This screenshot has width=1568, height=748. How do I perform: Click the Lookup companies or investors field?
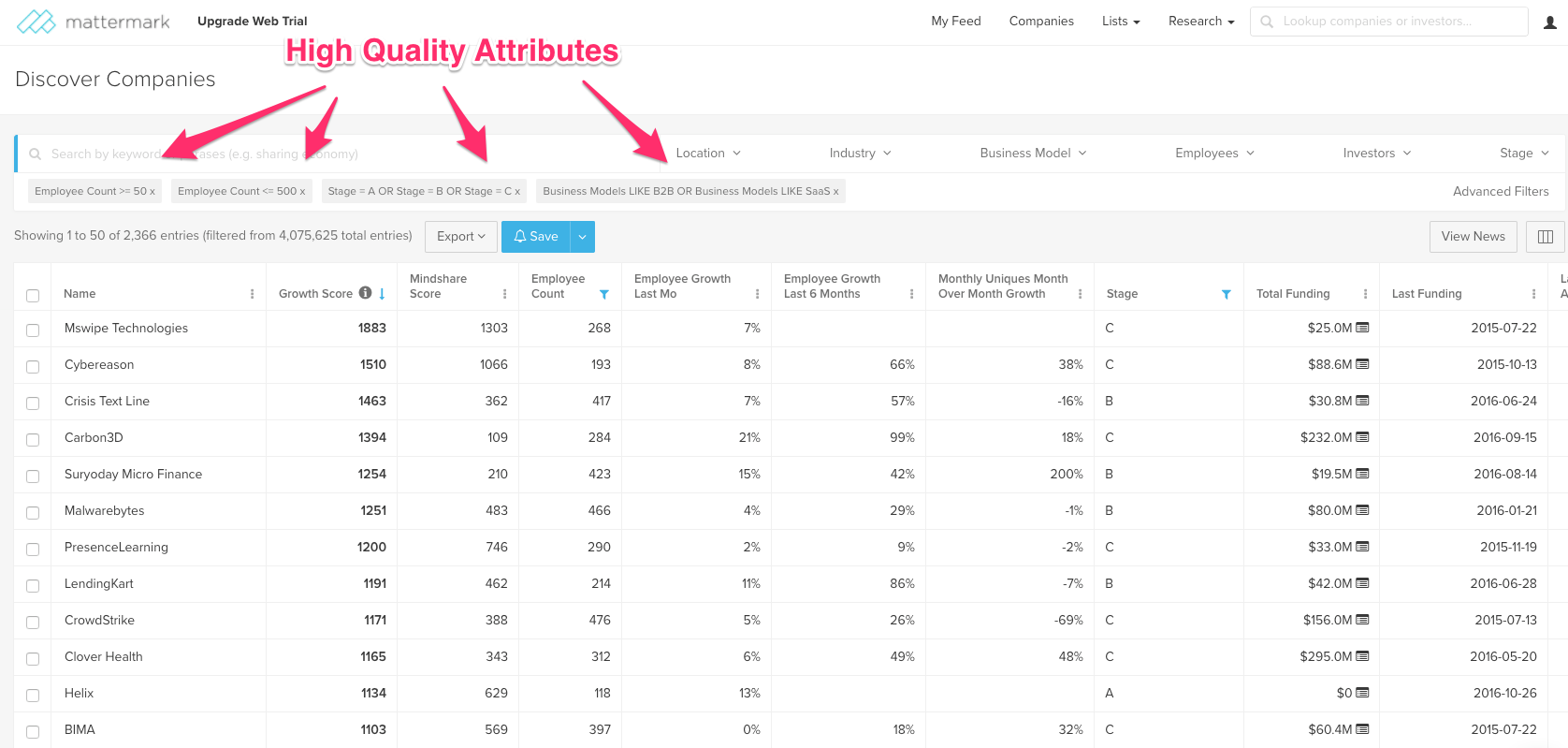point(1389,22)
